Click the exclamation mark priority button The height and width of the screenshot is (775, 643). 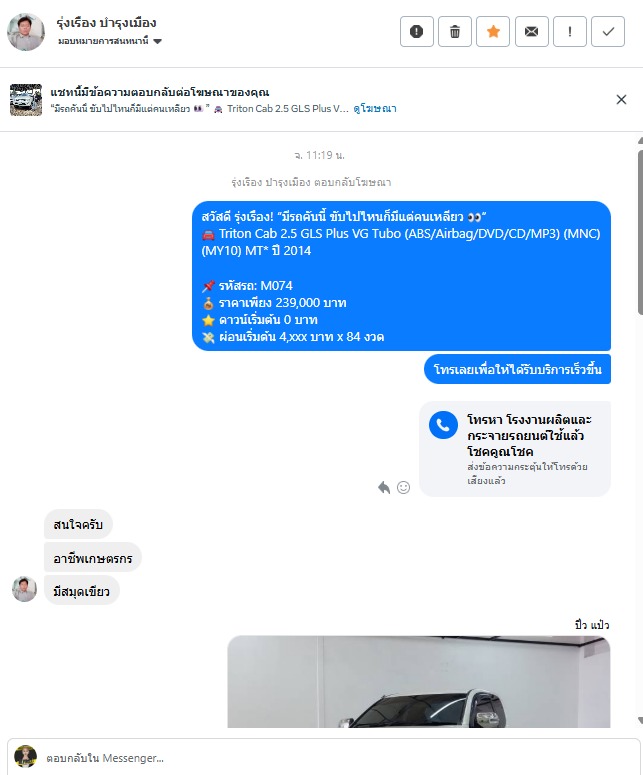click(570, 32)
